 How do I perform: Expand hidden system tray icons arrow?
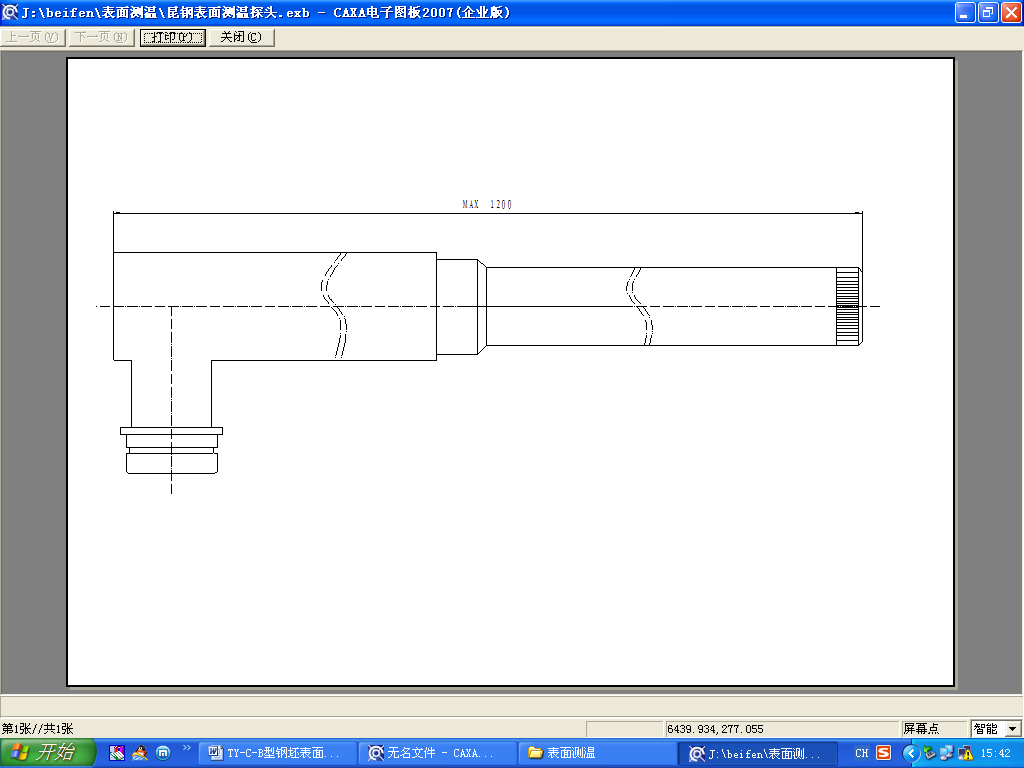pyautogui.click(x=910, y=753)
